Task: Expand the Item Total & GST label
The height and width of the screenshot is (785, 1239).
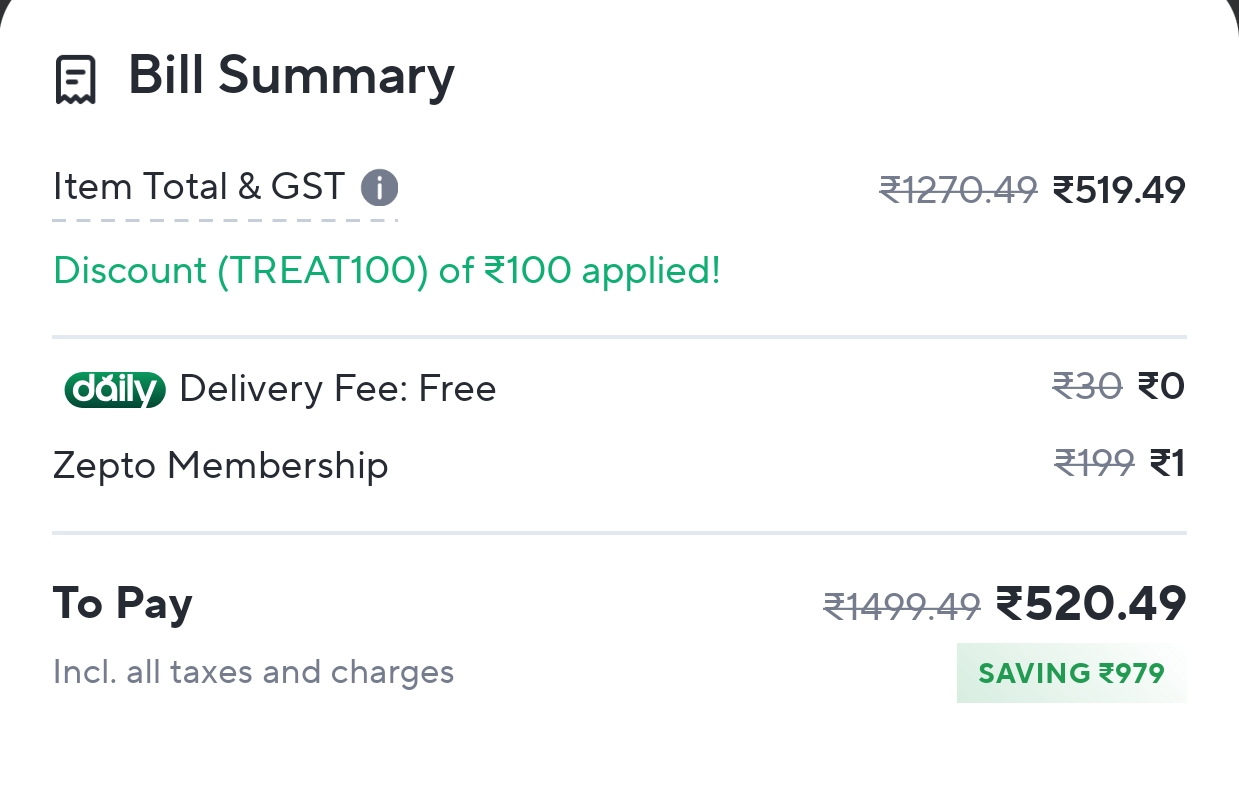Action: (198, 187)
